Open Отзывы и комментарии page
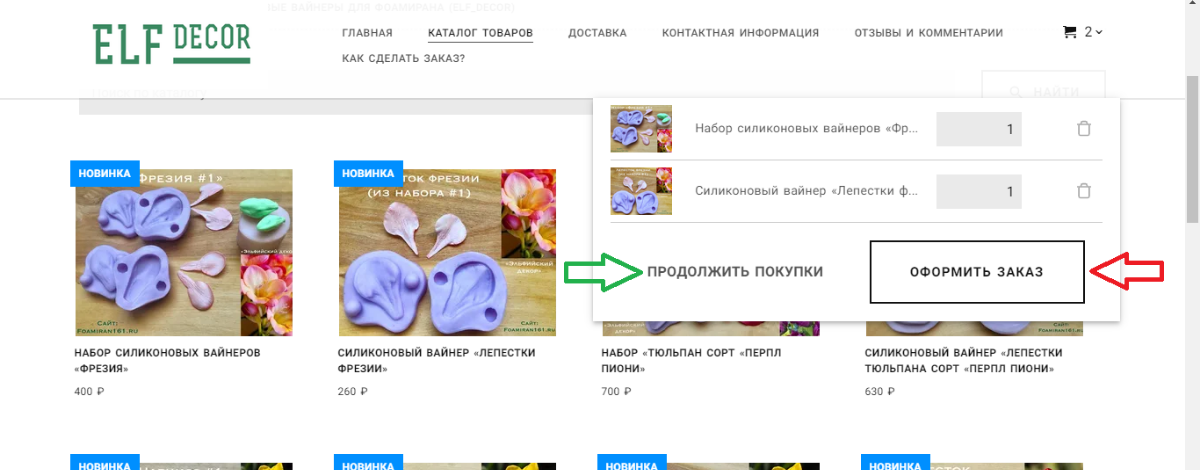The height and width of the screenshot is (470, 1200). (929, 33)
